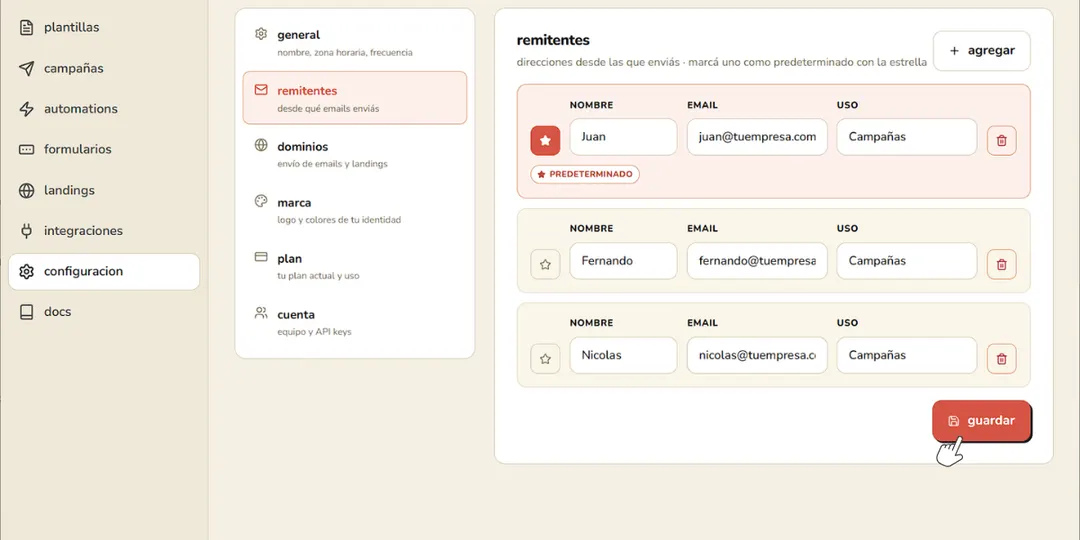Viewport: 1080px width, 540px height.
Task: Click the formularios form icon
Action: [26, 149]
